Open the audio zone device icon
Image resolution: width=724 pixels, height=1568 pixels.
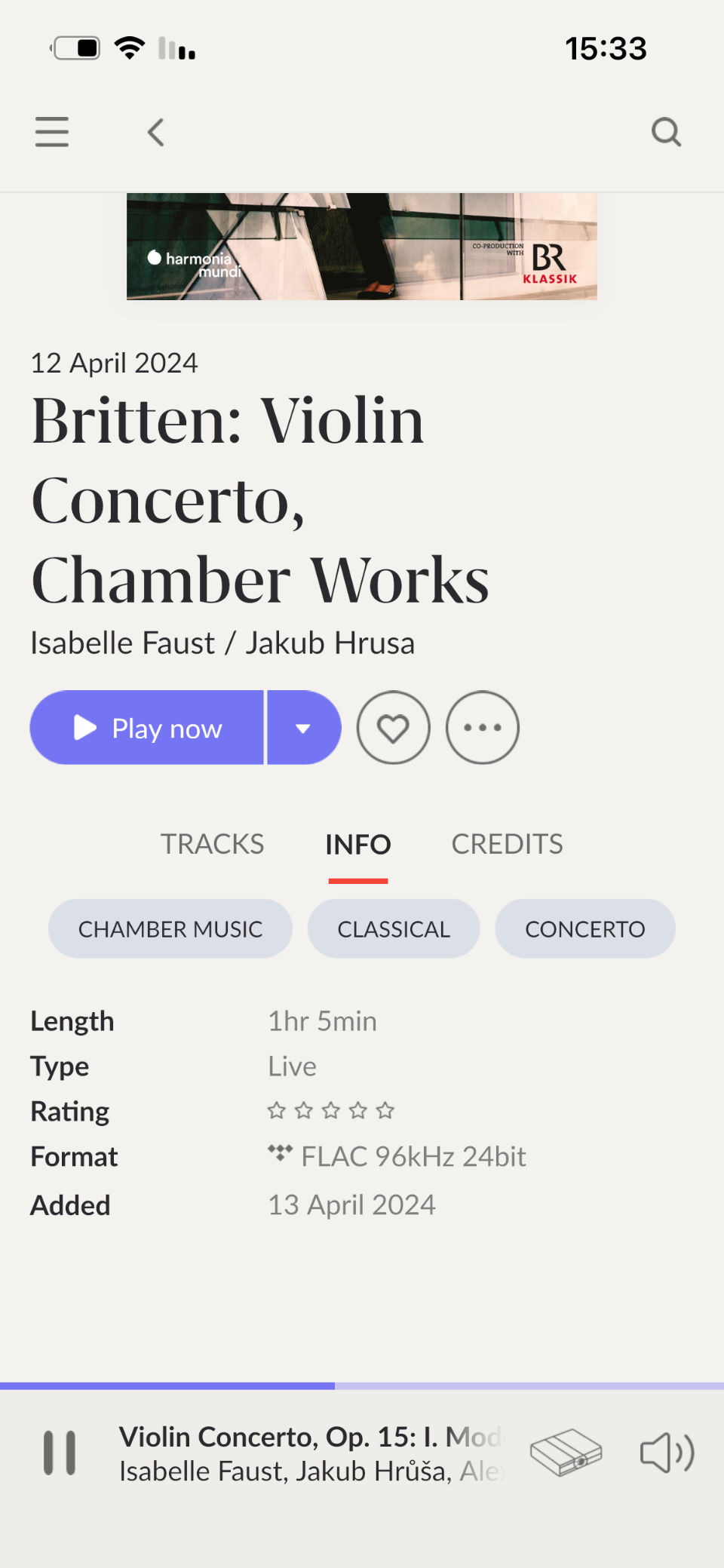click(566, 1453)
